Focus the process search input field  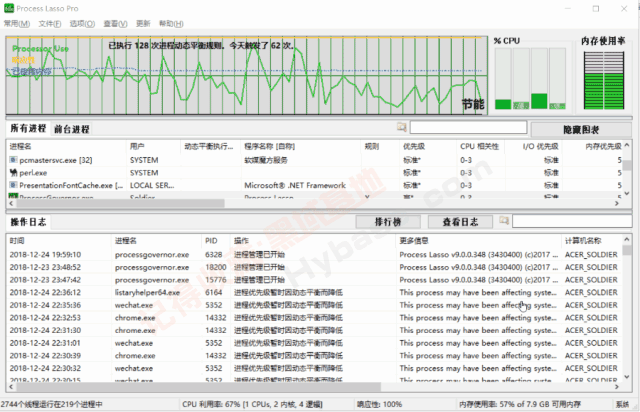click(468, 127)
